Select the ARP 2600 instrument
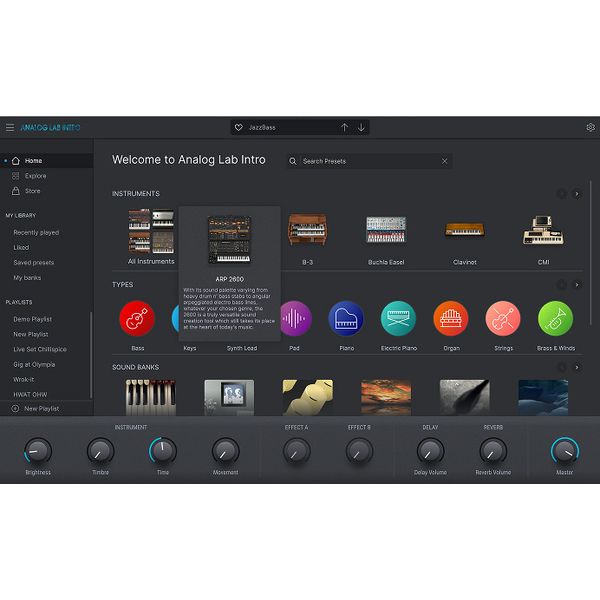The width and height of the screenshot is (600, 600). point(230,240)
